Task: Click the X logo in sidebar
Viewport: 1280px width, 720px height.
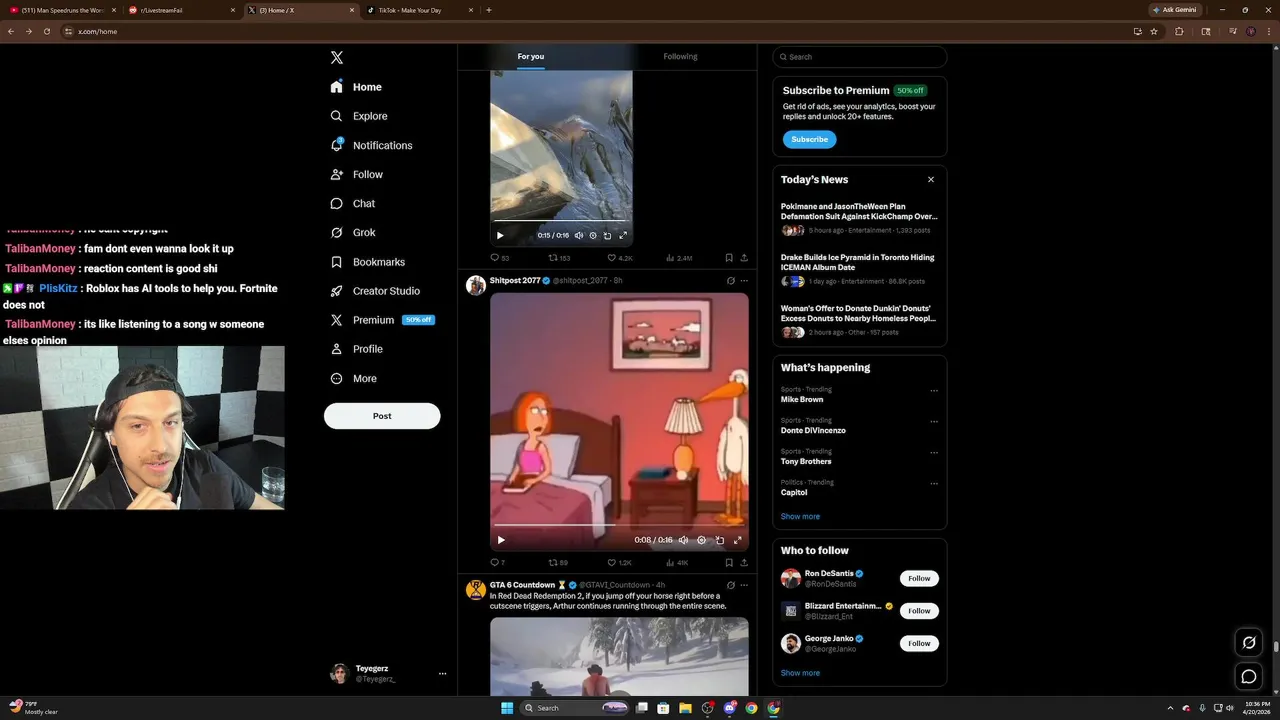Action: (x=337, y=58)
